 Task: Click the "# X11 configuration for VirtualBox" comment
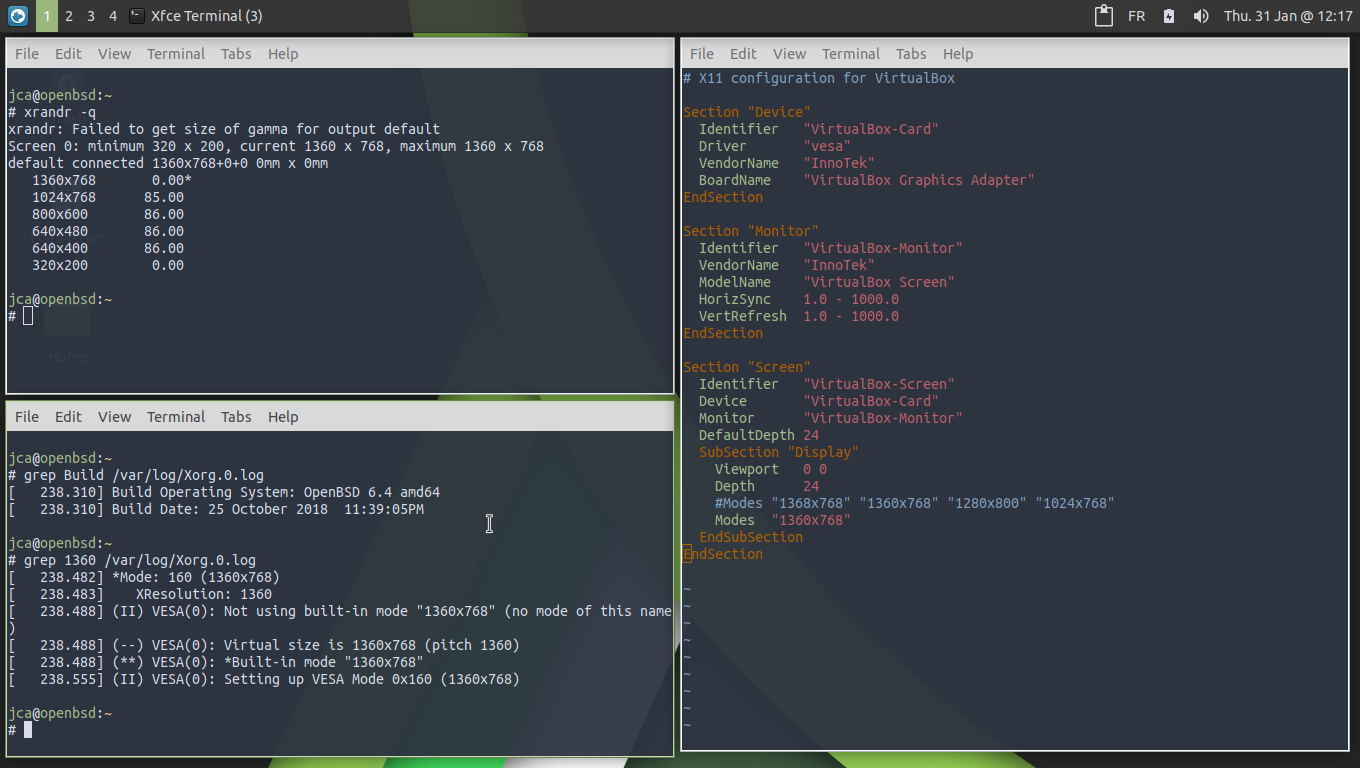[x=819, y=78]
